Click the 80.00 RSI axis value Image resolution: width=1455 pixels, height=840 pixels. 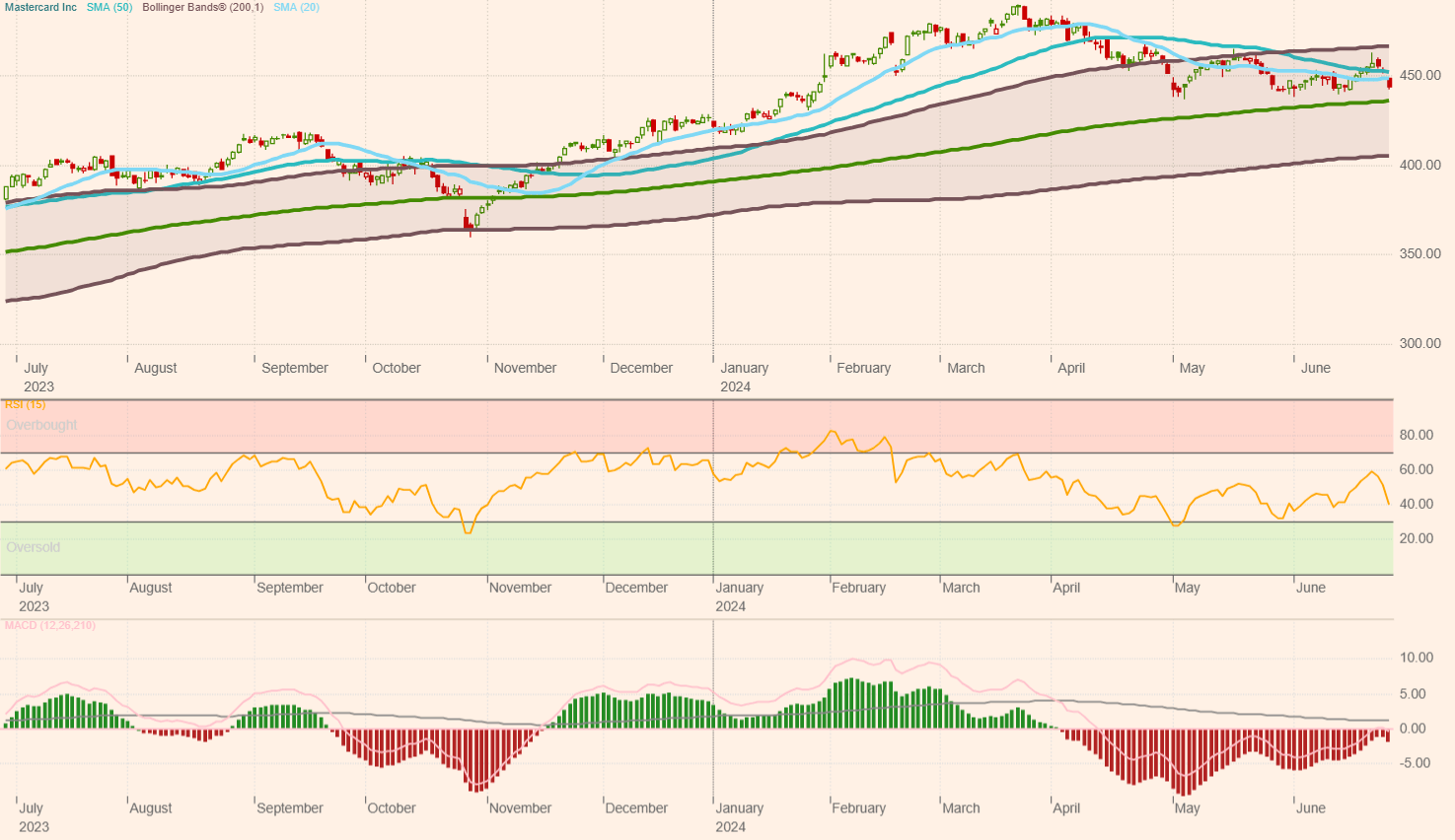1417,435
